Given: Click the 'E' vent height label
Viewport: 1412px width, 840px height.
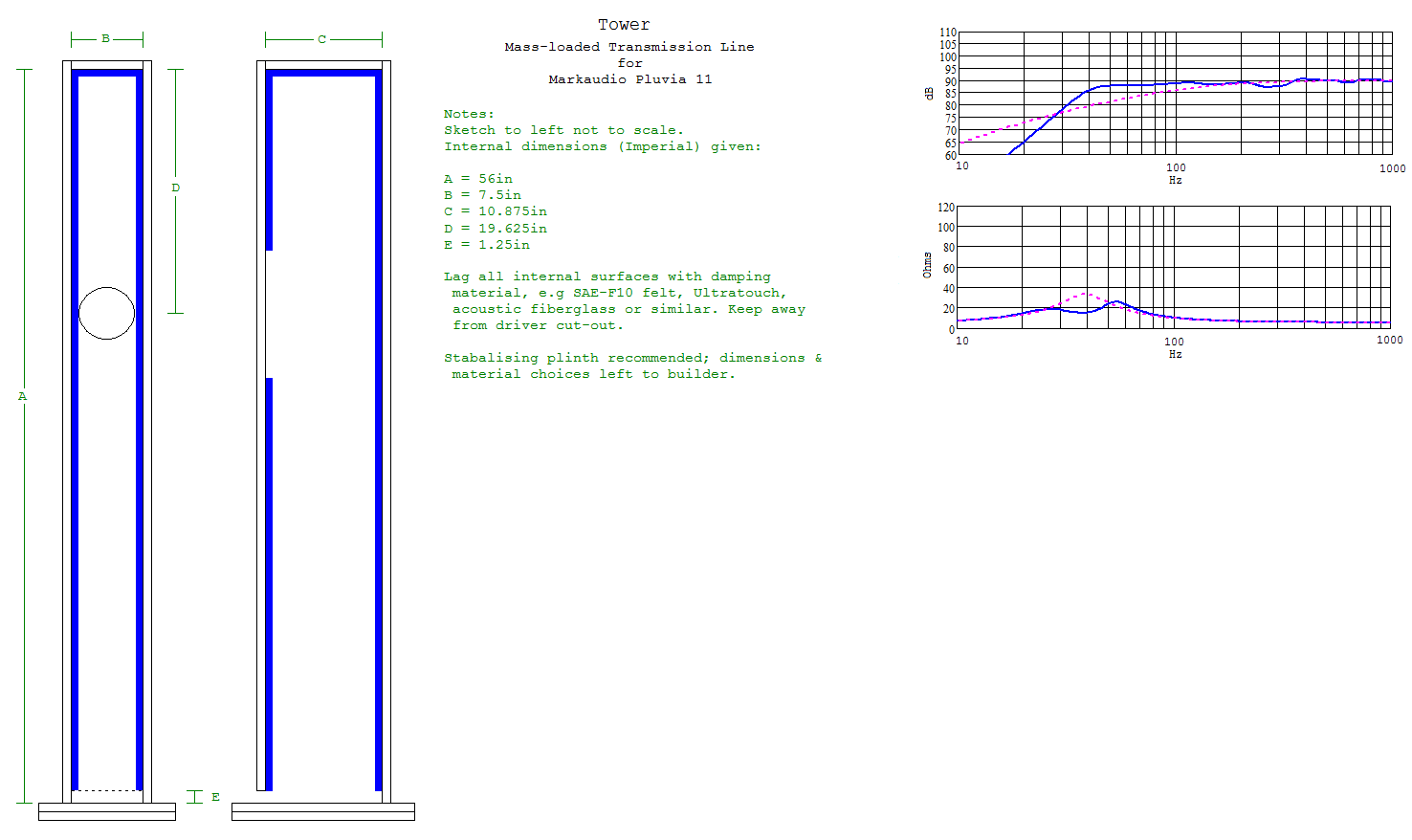Looking at the screenshot, I should 215,797.
